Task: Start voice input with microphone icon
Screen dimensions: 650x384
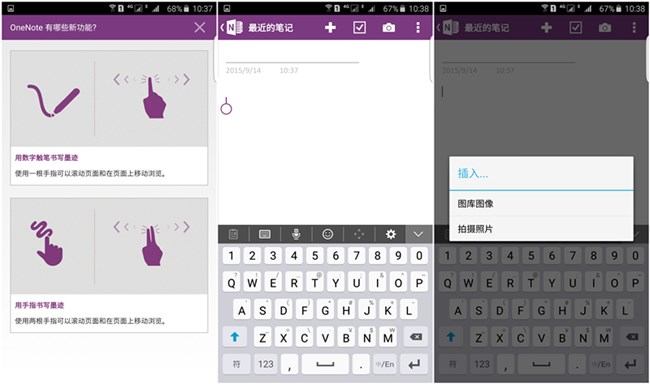Action: pyautogui.click(x=296, y=234)
